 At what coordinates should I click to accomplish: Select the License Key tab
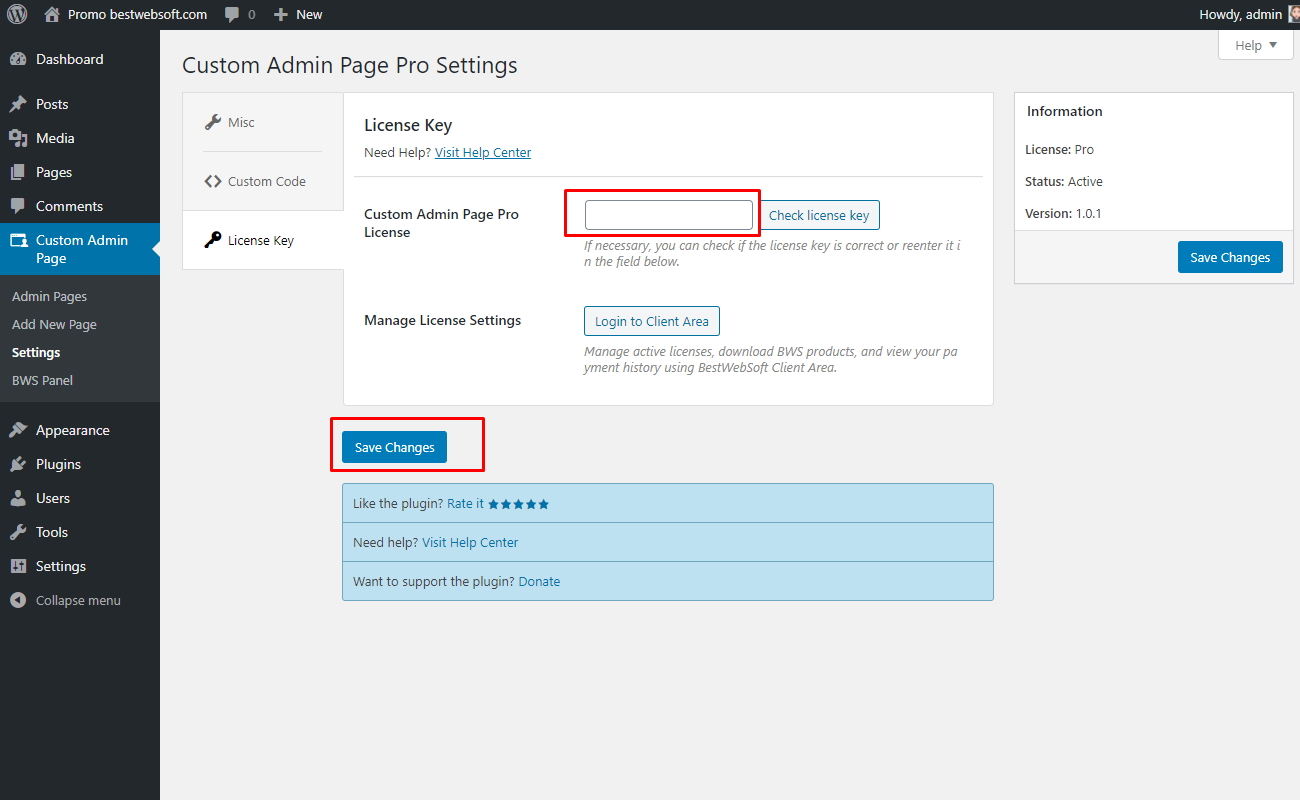pyautogui.click(x=263, y=240)
